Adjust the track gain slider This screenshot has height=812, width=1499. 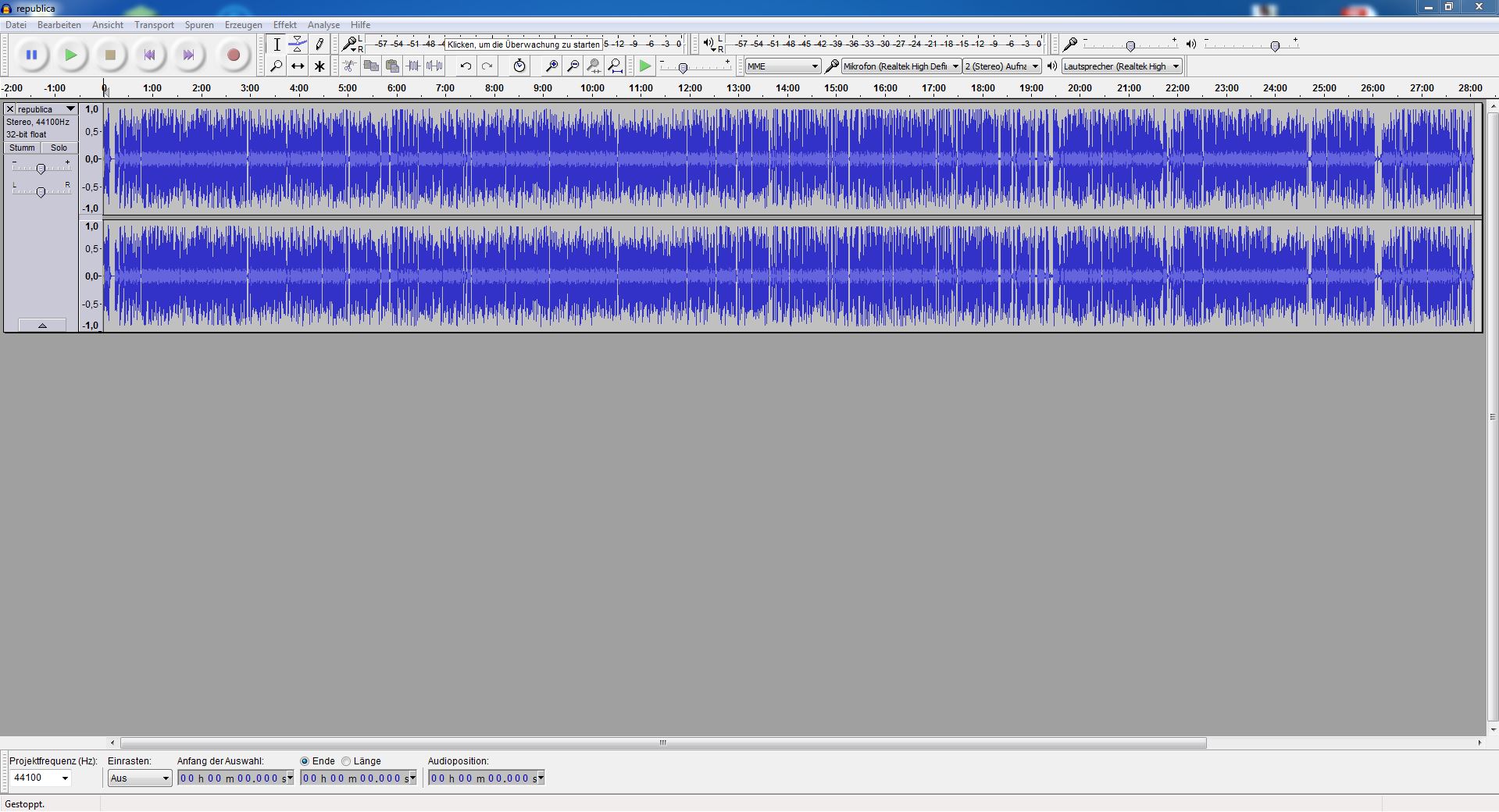click(x=41, y=168)
